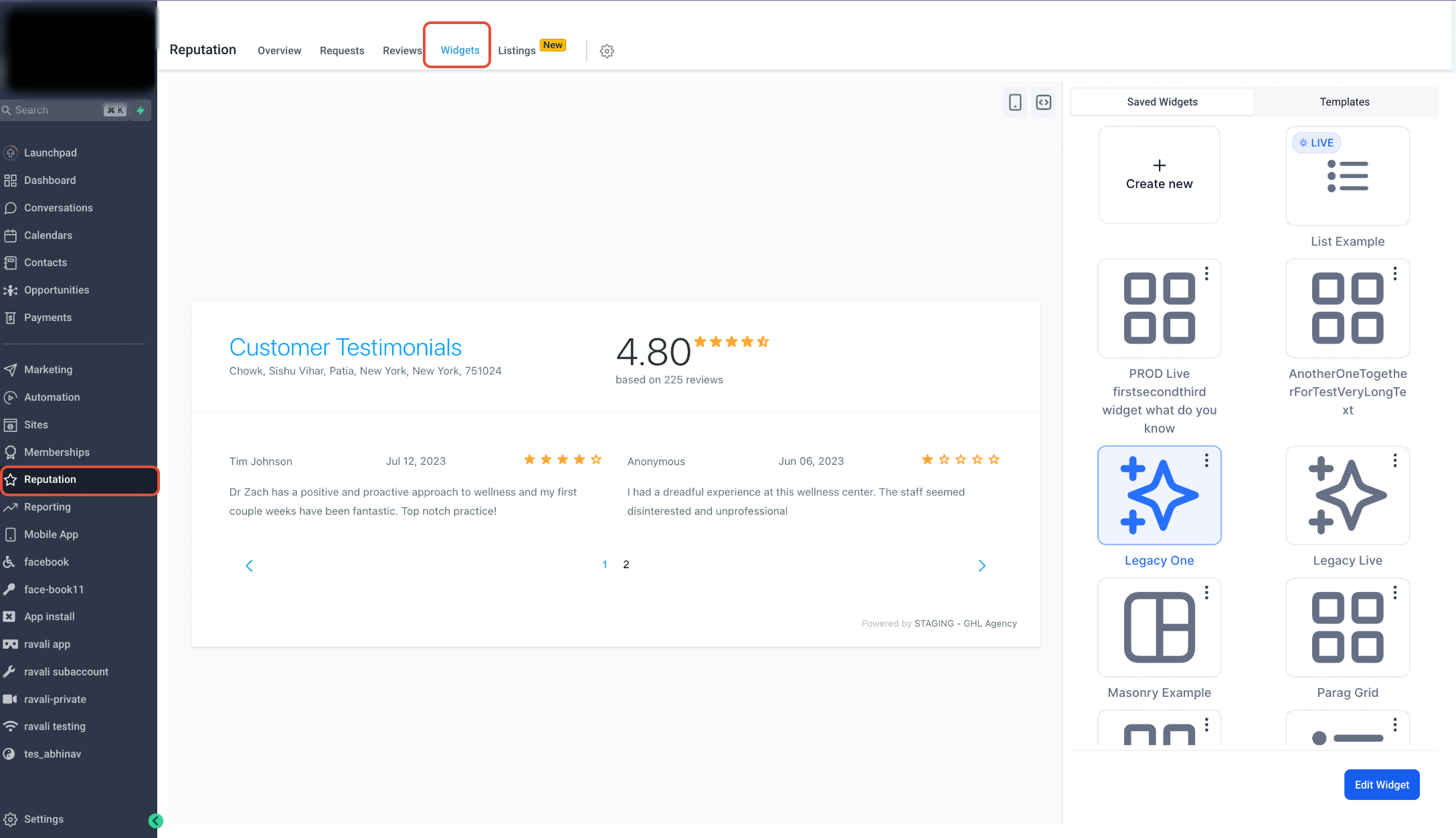Open options menu for AnotherOneTogether widget
This screenshot has width=1456, height=838.
tap(1394, 274)
